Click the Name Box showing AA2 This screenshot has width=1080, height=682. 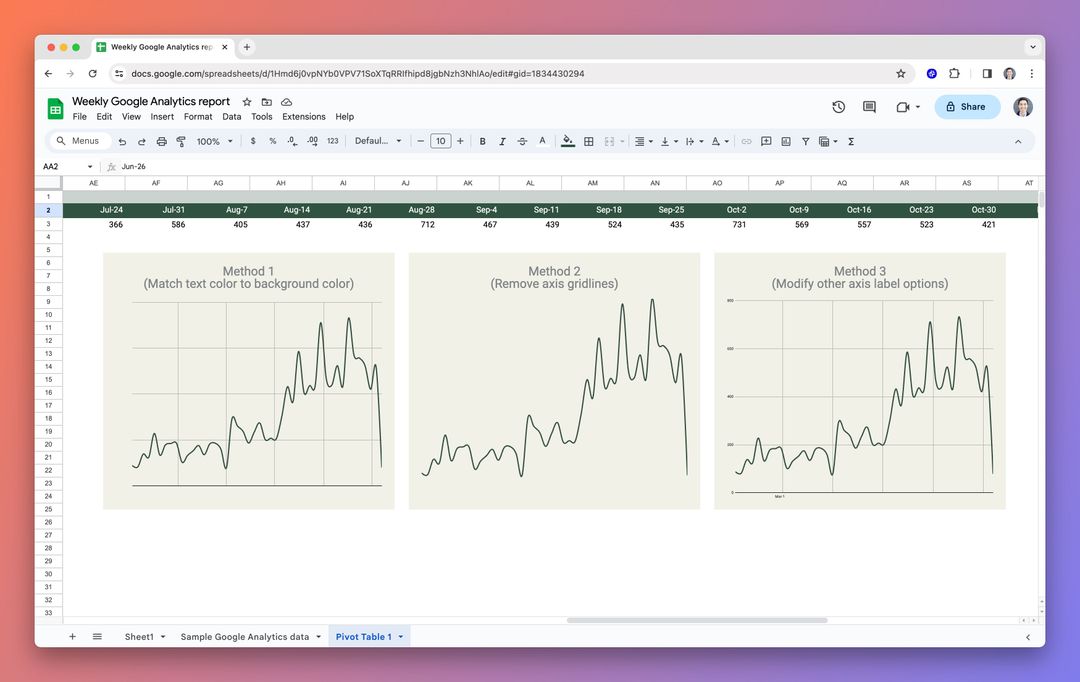pyautogui.click(x=60, y=166)
